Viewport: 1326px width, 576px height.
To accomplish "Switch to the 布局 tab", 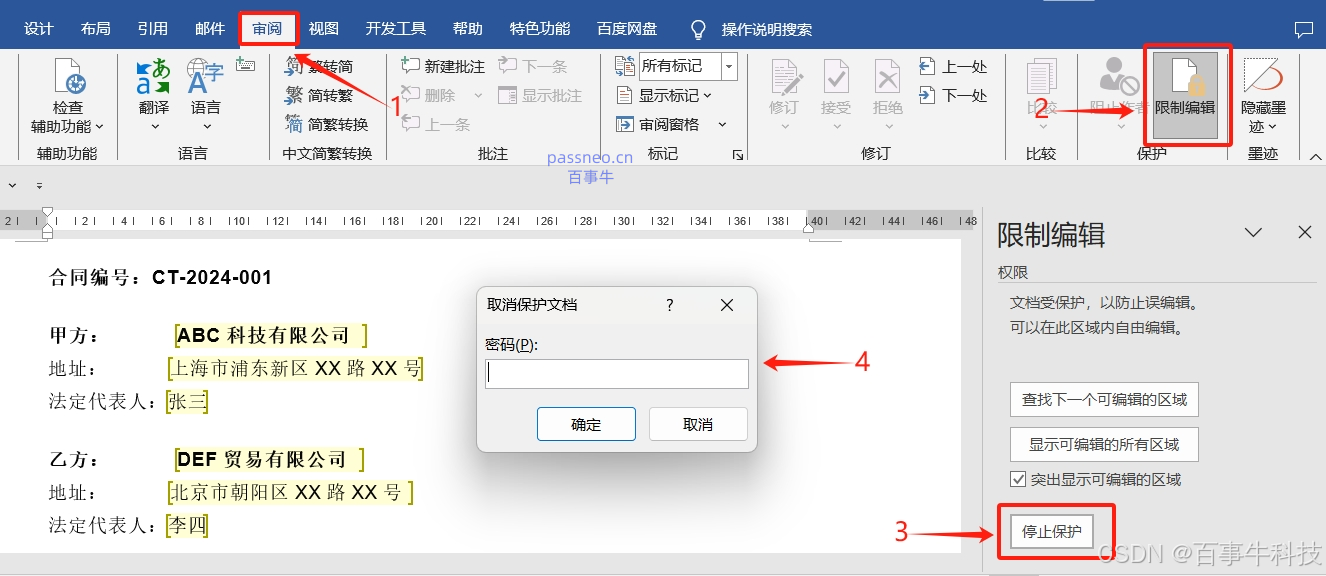I will (x=96, y=29).
